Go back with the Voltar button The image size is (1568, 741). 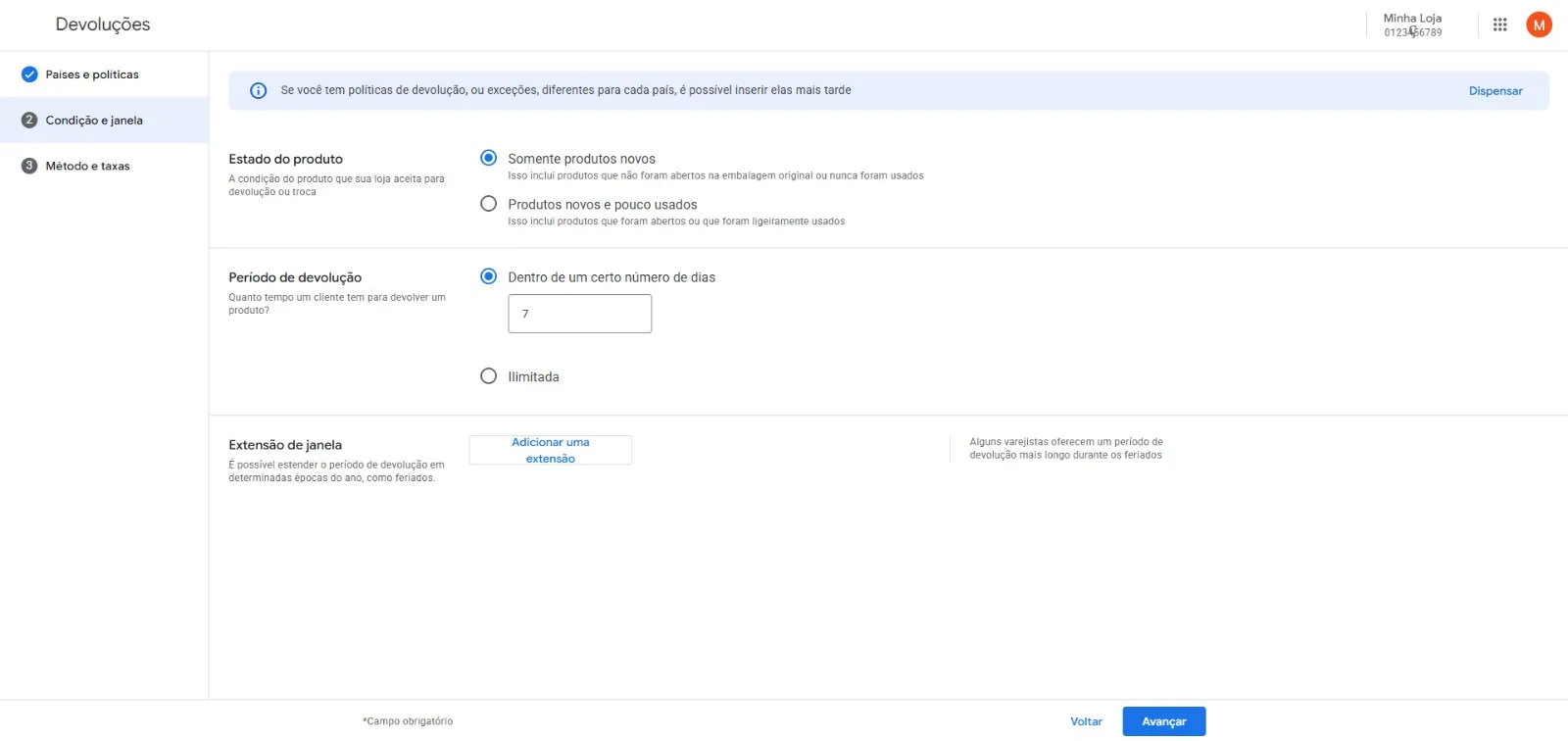point(1086,721)
